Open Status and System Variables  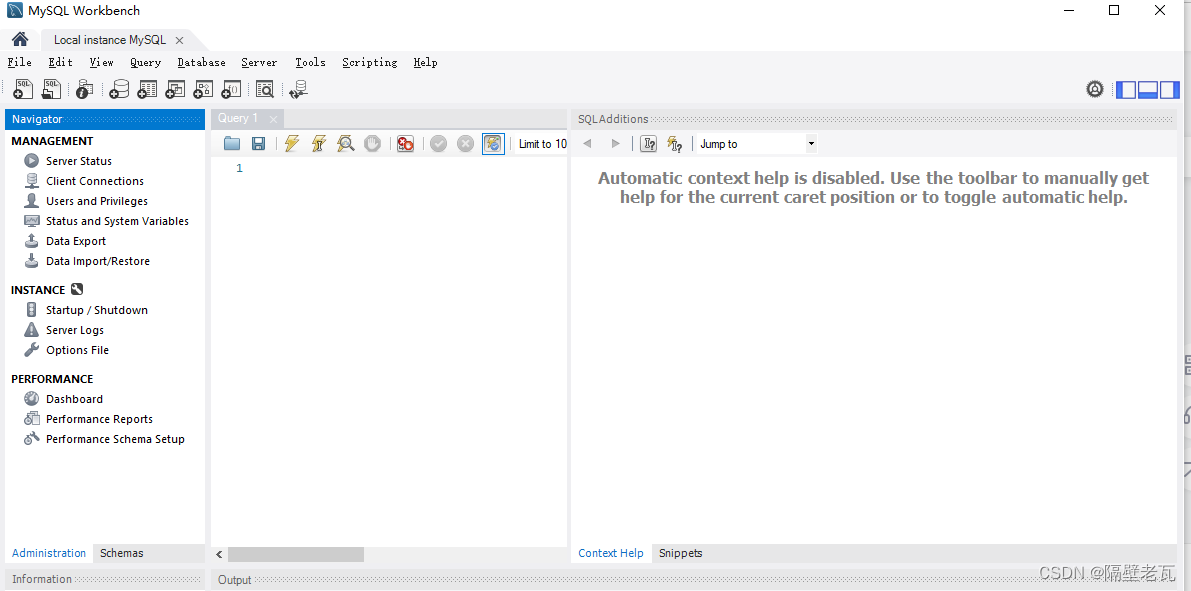[118, 221]
